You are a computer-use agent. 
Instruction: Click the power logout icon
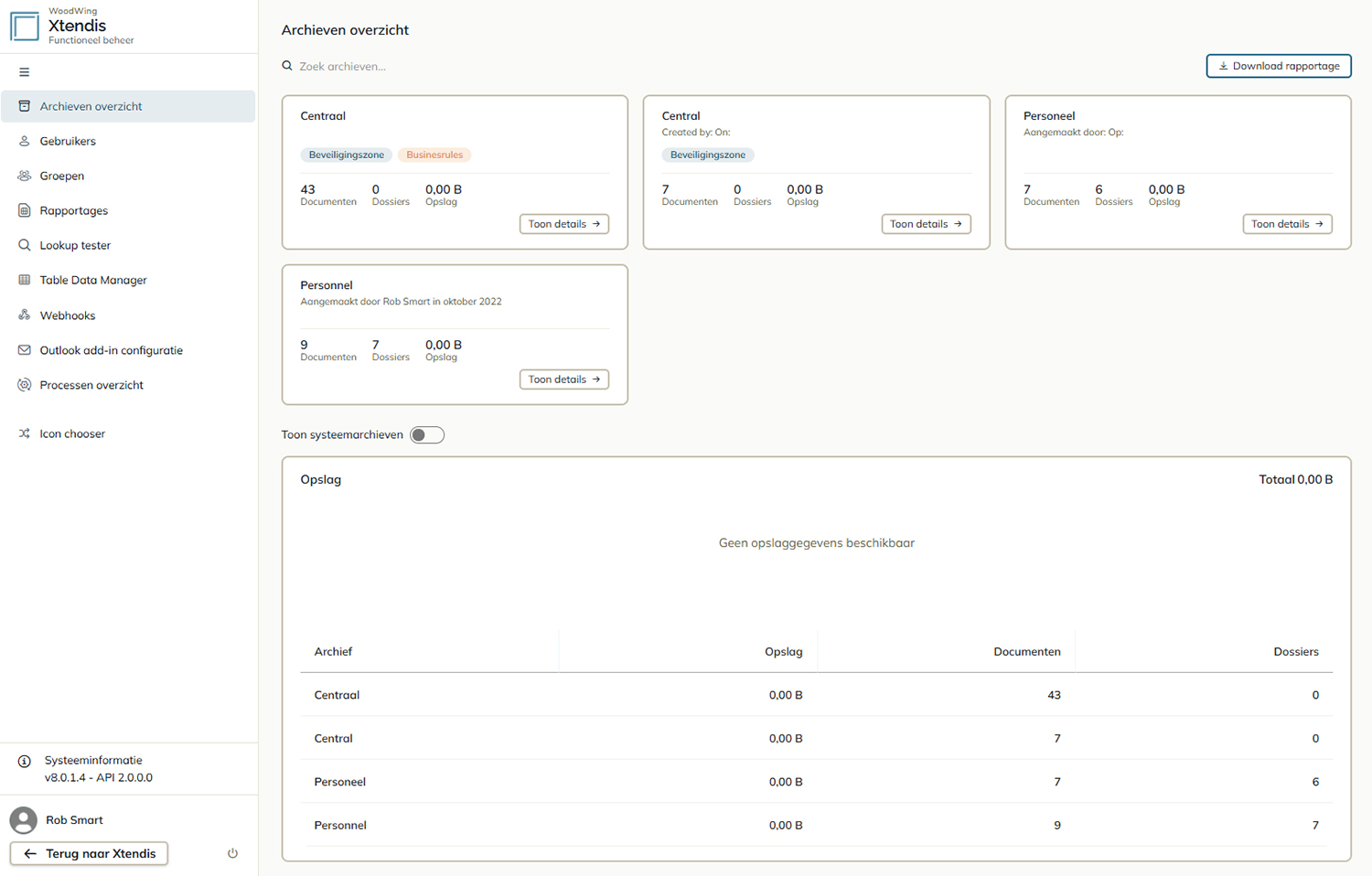pos(232,853)
